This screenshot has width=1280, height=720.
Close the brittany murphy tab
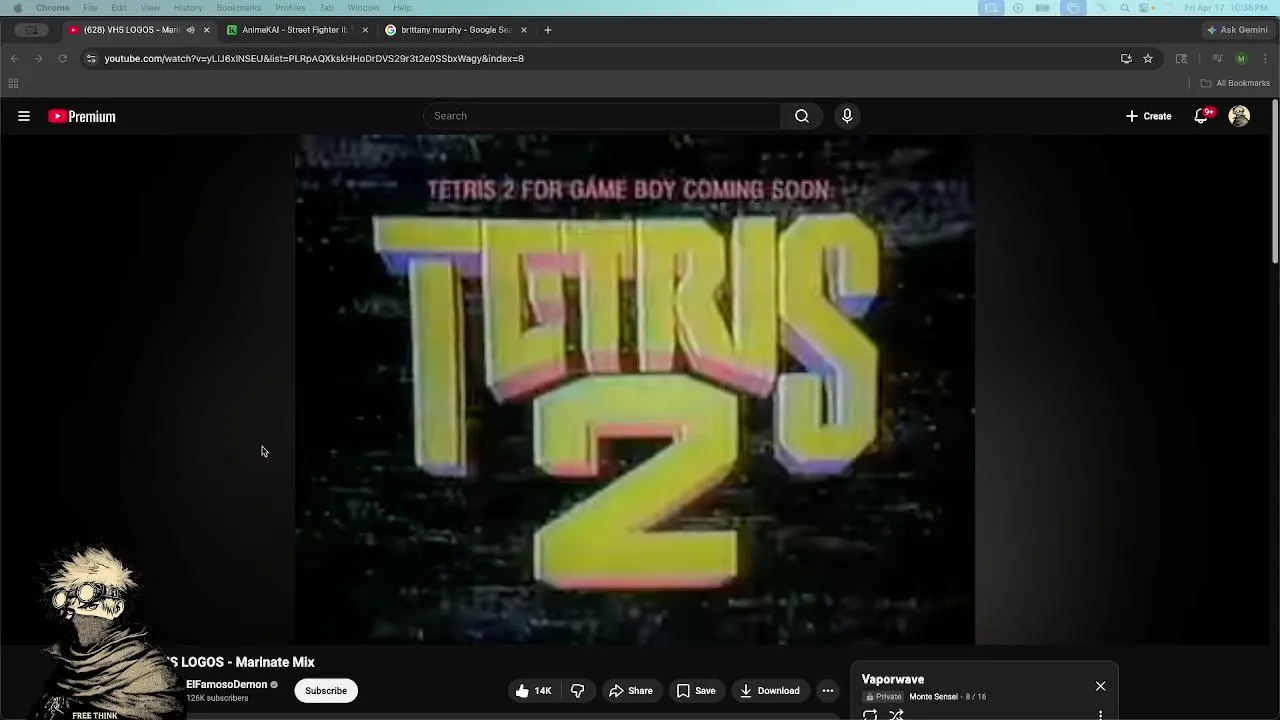point(523,30)
